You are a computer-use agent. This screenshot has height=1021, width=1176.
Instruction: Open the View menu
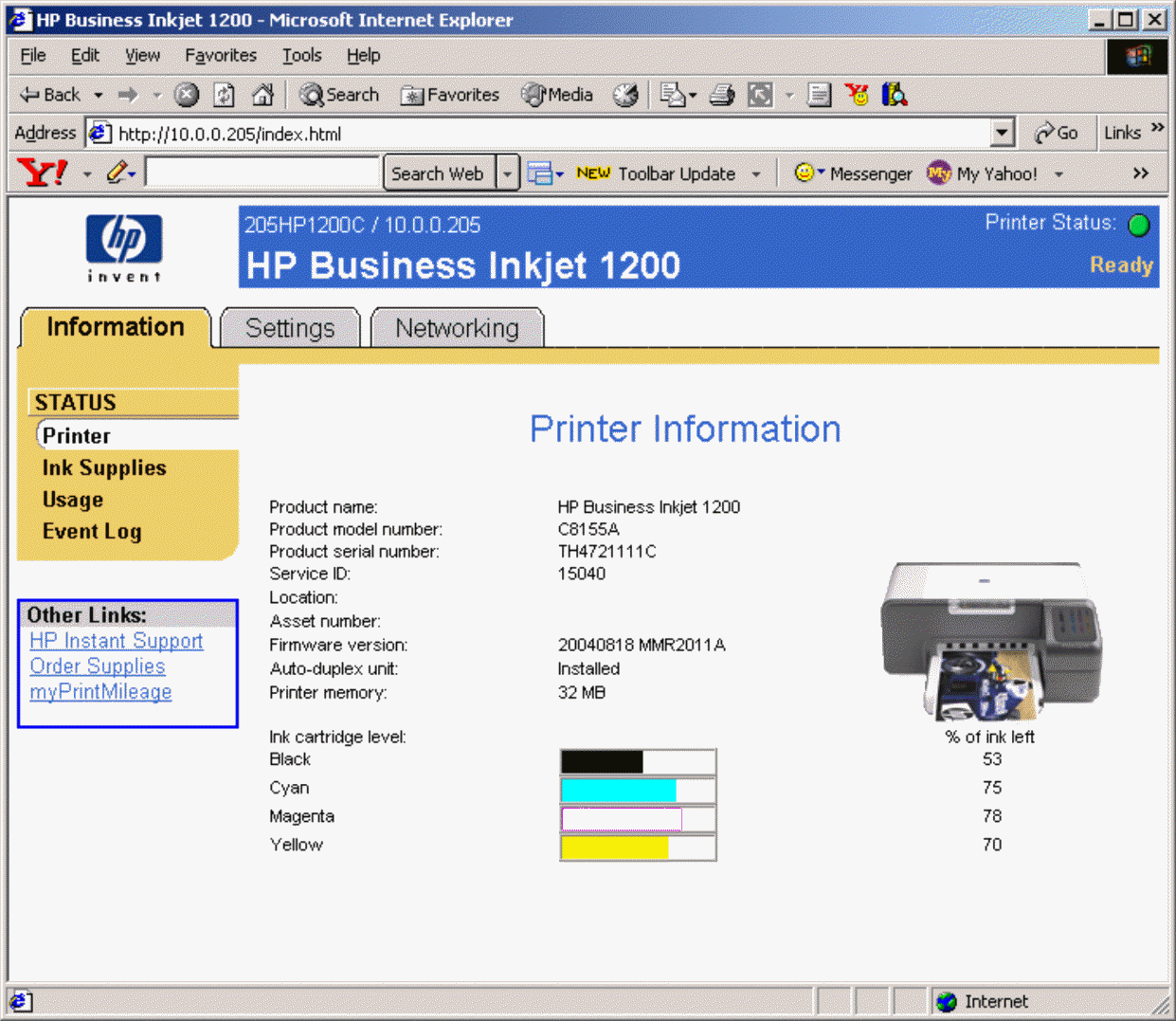[x=143, y=55]
